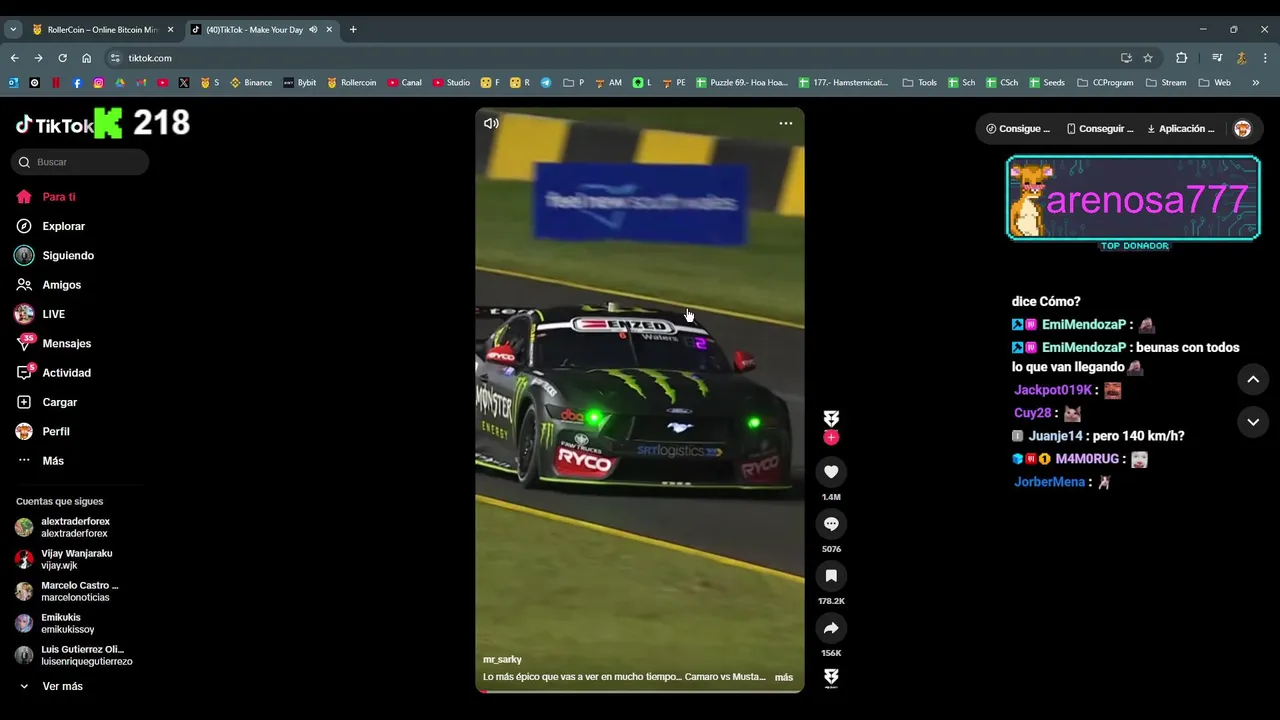Screen dimensions: 1280x720
Task: Open the Studio YouTube bookmark
Action: (451, 83)
